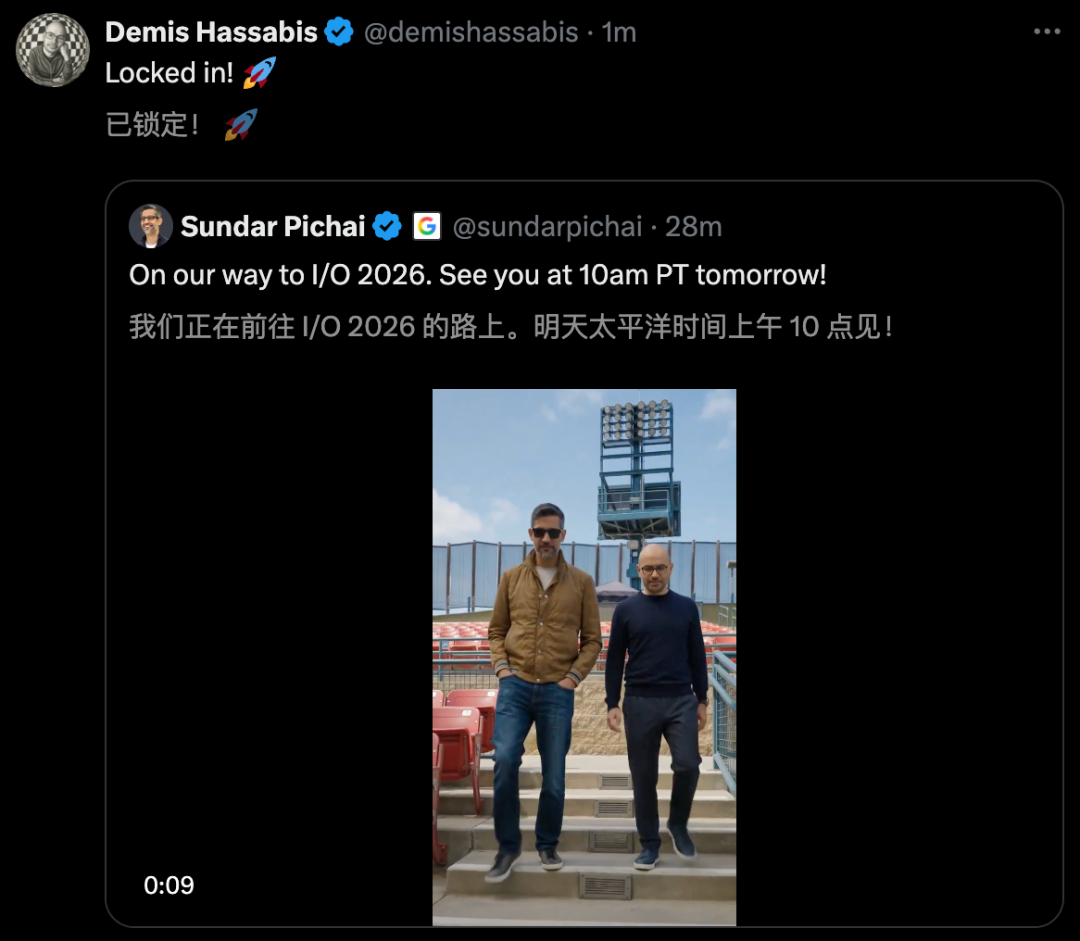Click the Chinese translation of quoted post

point(511,327)
